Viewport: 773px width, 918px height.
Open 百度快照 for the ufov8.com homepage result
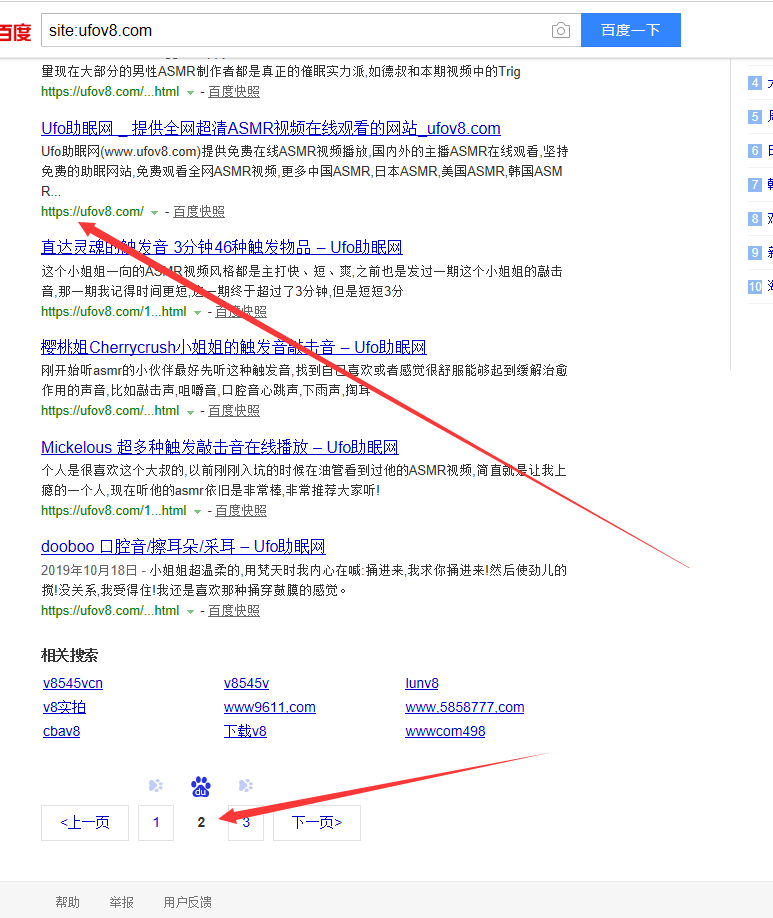tap(199, 211)
